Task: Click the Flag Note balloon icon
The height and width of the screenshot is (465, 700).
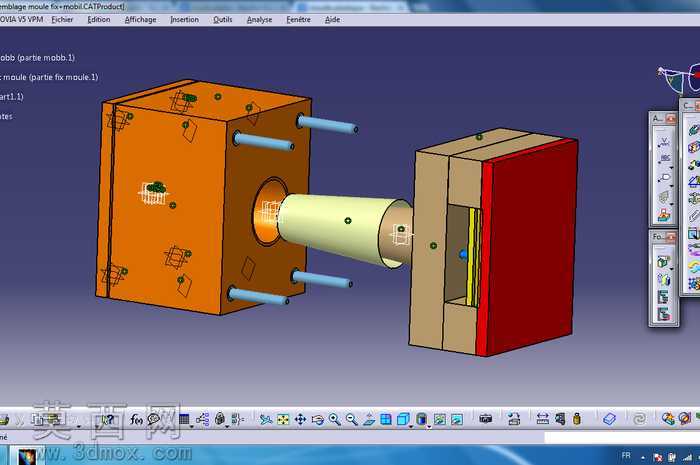Action: tap(663, 178)
